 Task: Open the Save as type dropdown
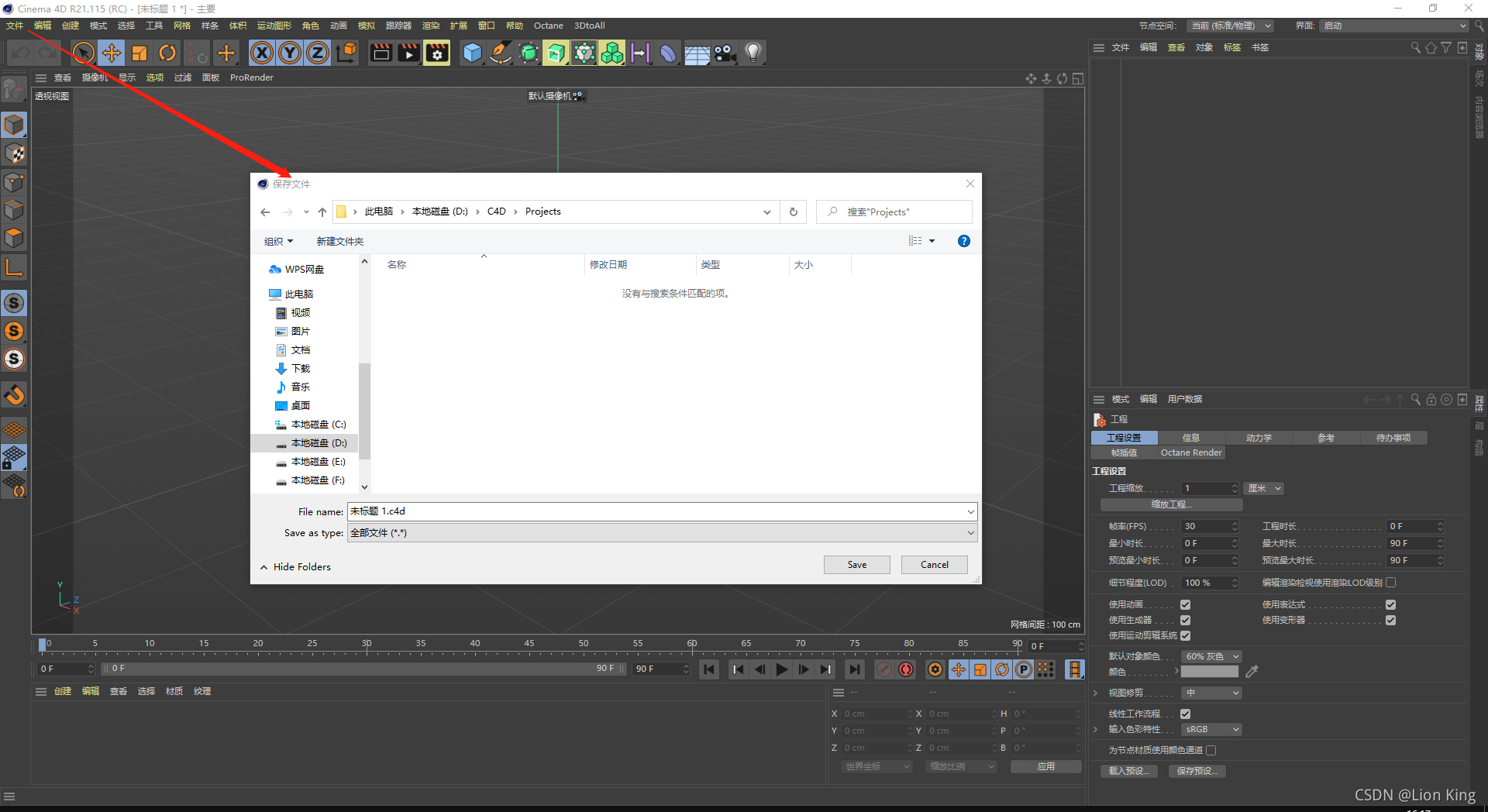970,532
